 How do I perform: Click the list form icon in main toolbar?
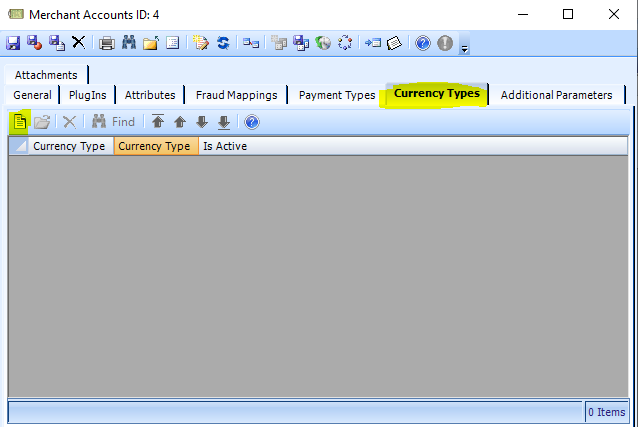coord(173,43)
